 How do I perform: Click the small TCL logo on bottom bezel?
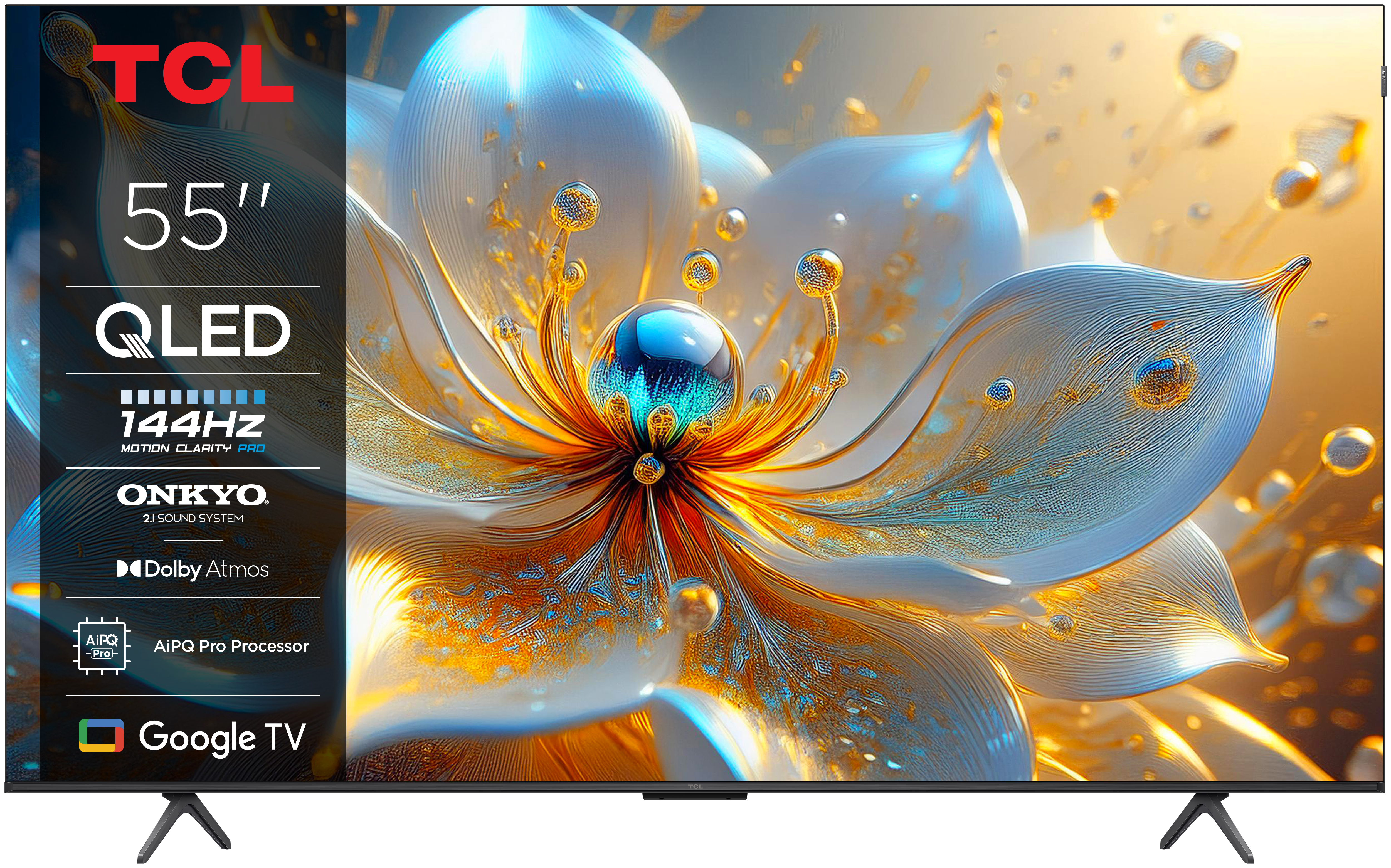695,786
